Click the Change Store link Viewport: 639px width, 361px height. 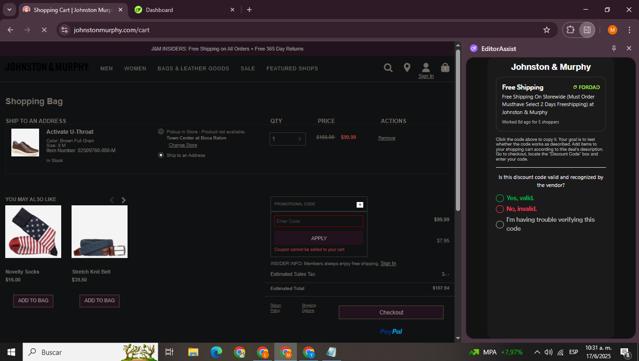click(x=183, y=145)
